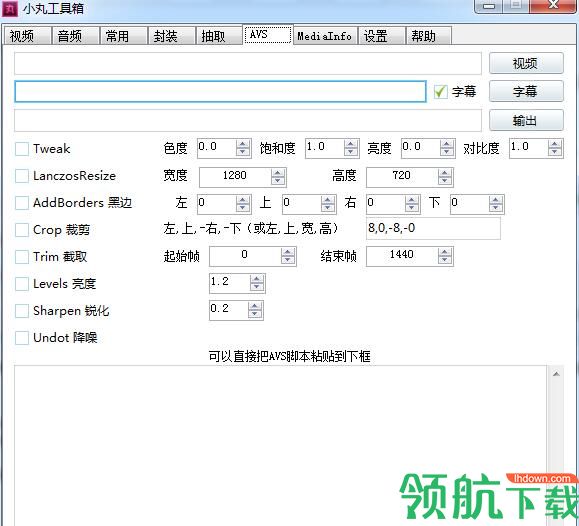Image resolution: width=579 pixels, height=526 pixels.
Task: Decrease 高度 720 with down arrow
Action: coord(445,181)
